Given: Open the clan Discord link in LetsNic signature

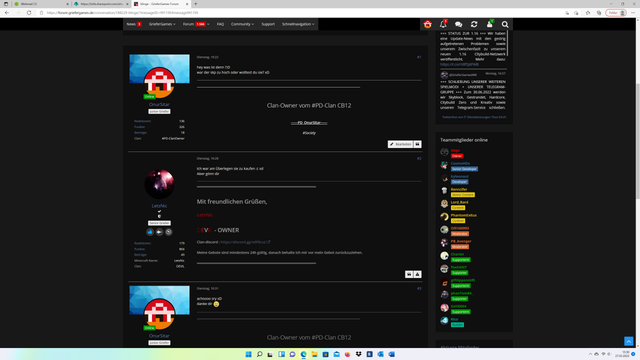Looking at the screenshot, I should pyautogui.click(x=245, y=242).
